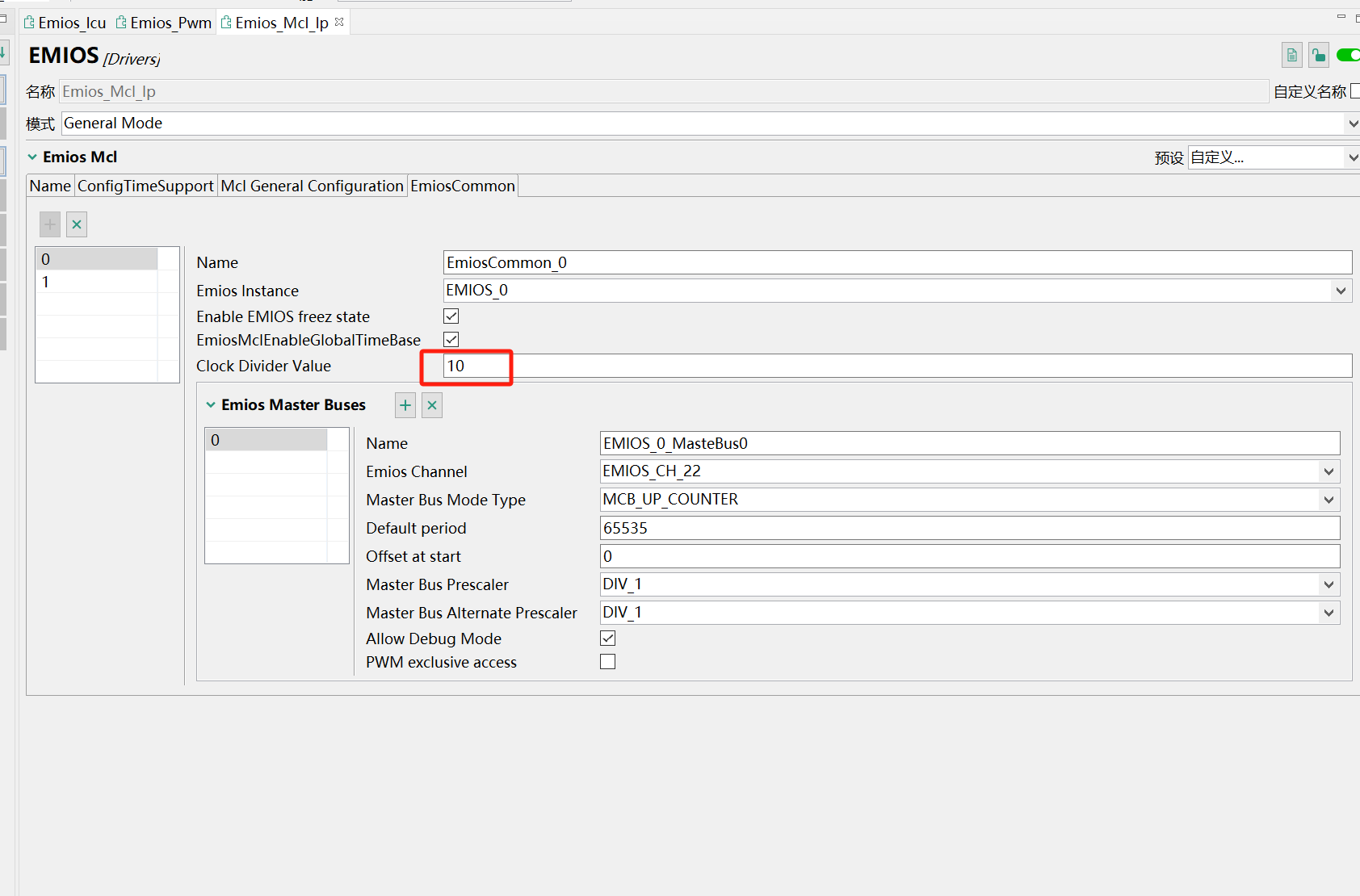Add a new Emios Master Bus with plus icon

coord(405,405)
